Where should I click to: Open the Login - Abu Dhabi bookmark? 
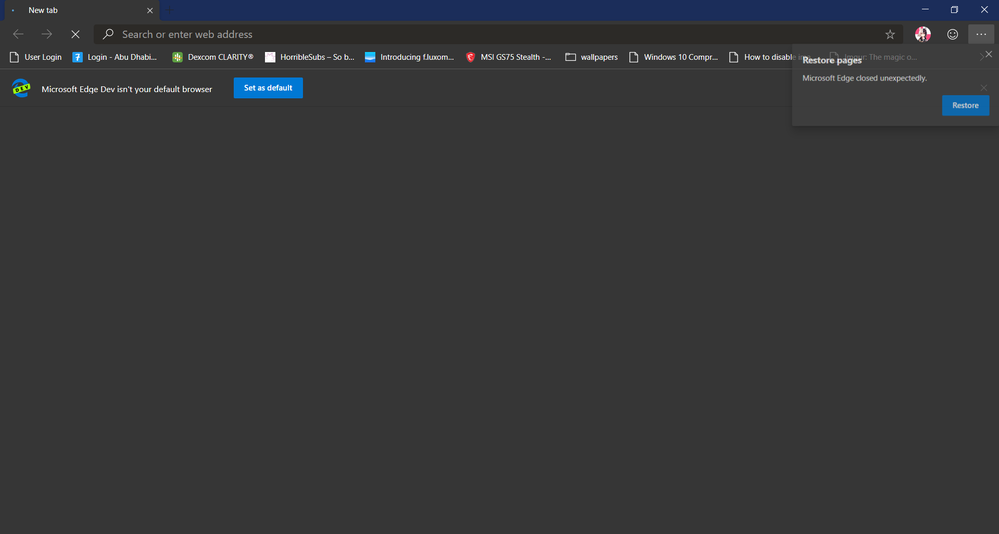click(115, 57)
